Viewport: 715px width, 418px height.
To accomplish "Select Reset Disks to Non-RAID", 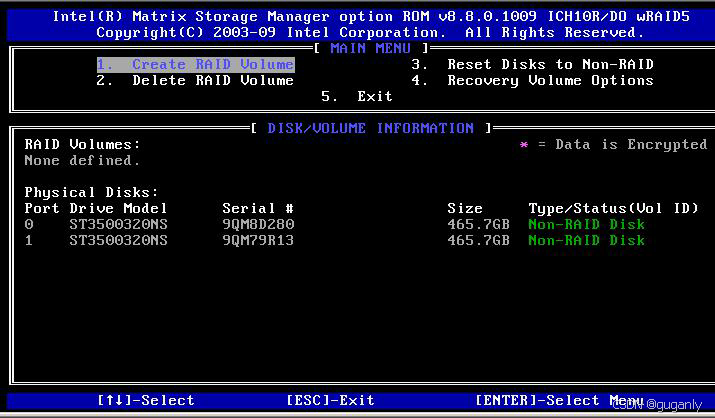I will 533,65.
